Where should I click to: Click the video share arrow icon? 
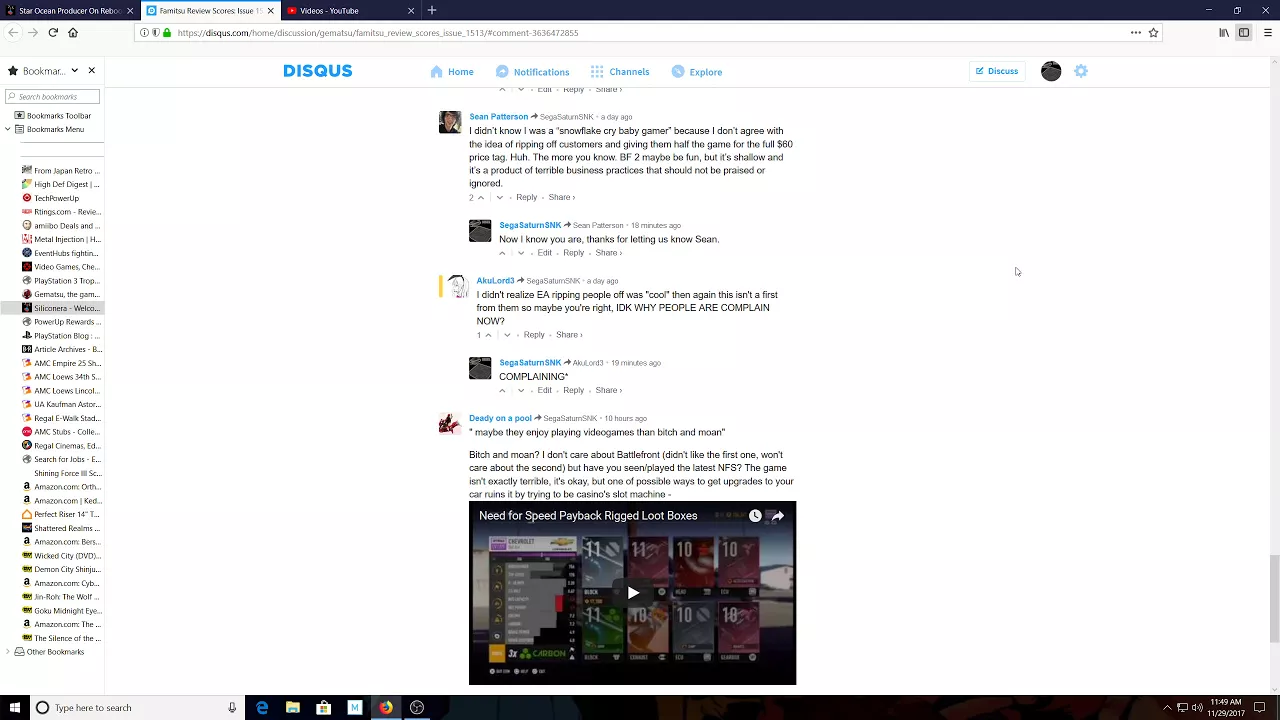(x=777, y=516)
